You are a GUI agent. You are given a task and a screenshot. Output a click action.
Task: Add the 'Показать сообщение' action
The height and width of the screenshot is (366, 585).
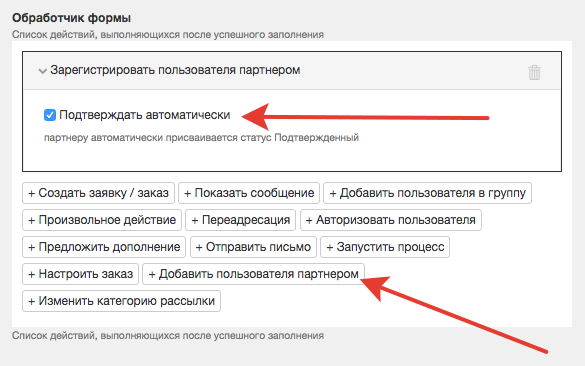249,193
